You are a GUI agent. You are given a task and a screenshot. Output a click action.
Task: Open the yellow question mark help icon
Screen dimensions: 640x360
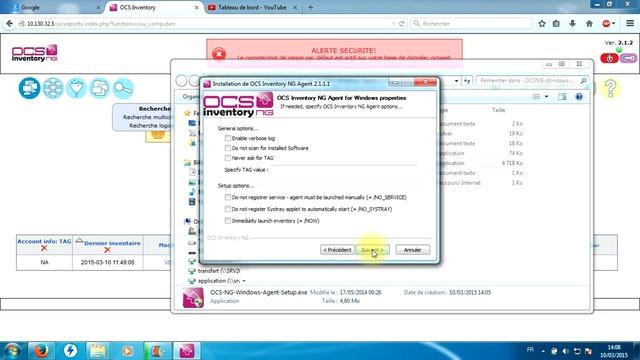coord(610,88)
